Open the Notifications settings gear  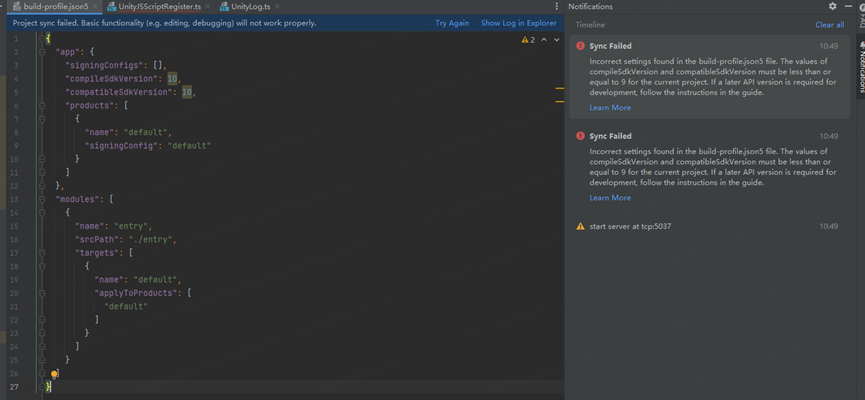[x=832, y=6]
